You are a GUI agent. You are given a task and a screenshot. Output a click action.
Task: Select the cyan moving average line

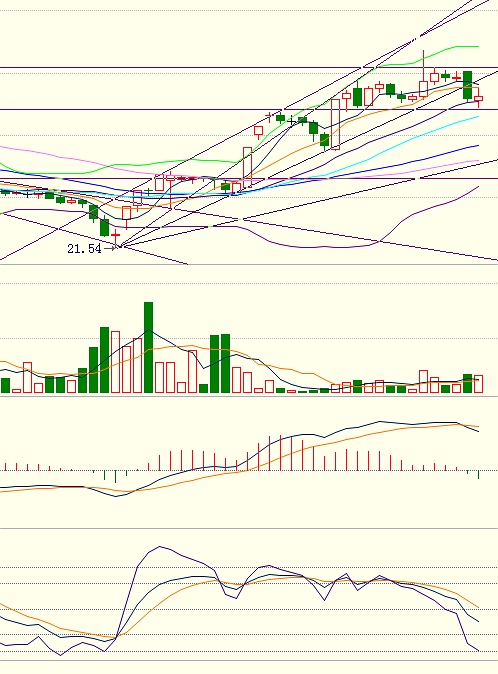click(x=408, y=140)
